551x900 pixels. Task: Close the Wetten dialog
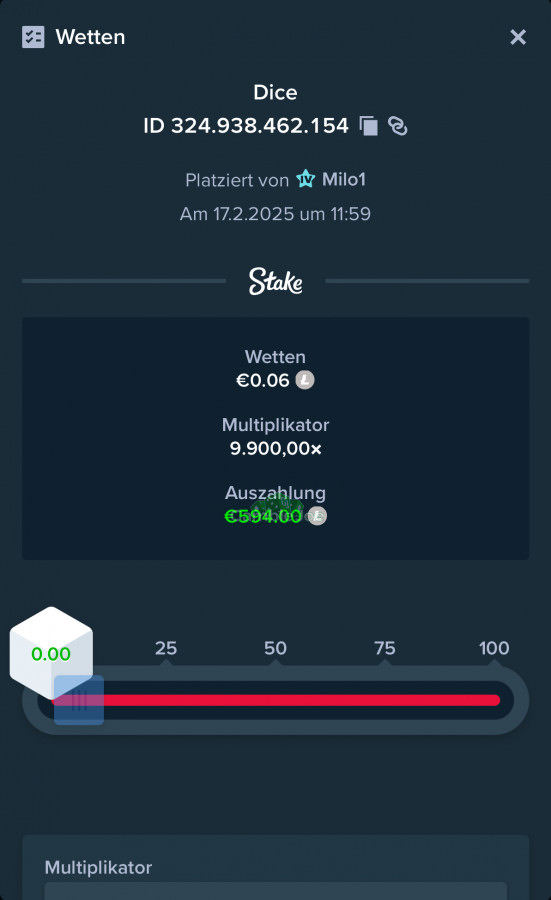(x=518, y=37)
